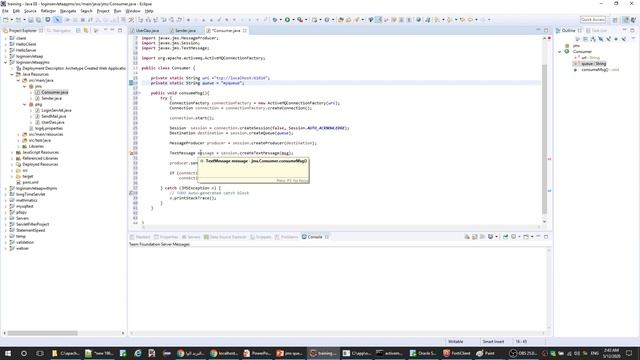Screen dimensions: 640x360
Task: Click the Run (green play) toolbar icon
Action: click(x=287, y=20)
